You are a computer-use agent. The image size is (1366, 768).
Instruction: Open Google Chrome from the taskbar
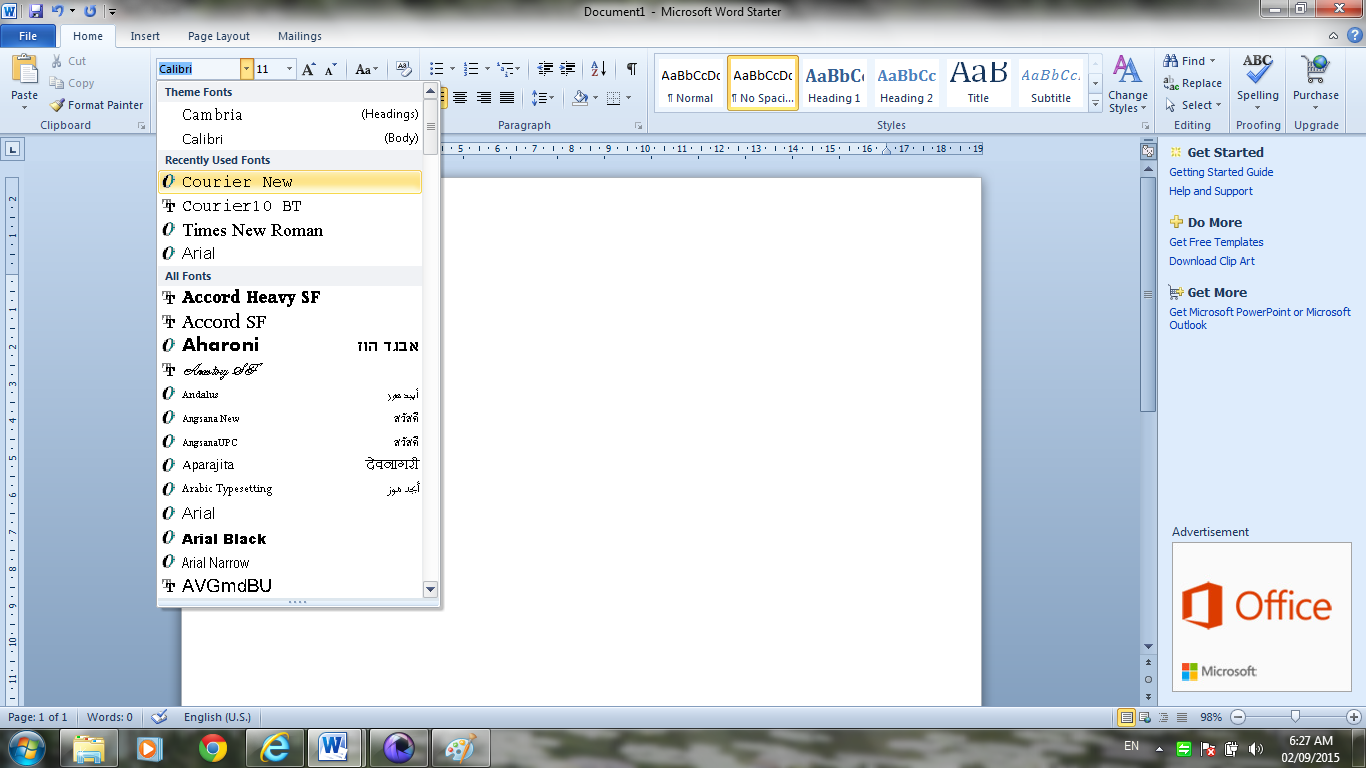(212, 747)
